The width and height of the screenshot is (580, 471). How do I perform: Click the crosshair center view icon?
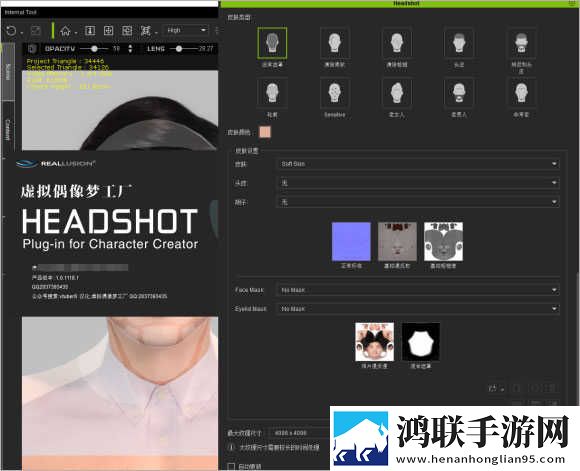pos(108,31)
